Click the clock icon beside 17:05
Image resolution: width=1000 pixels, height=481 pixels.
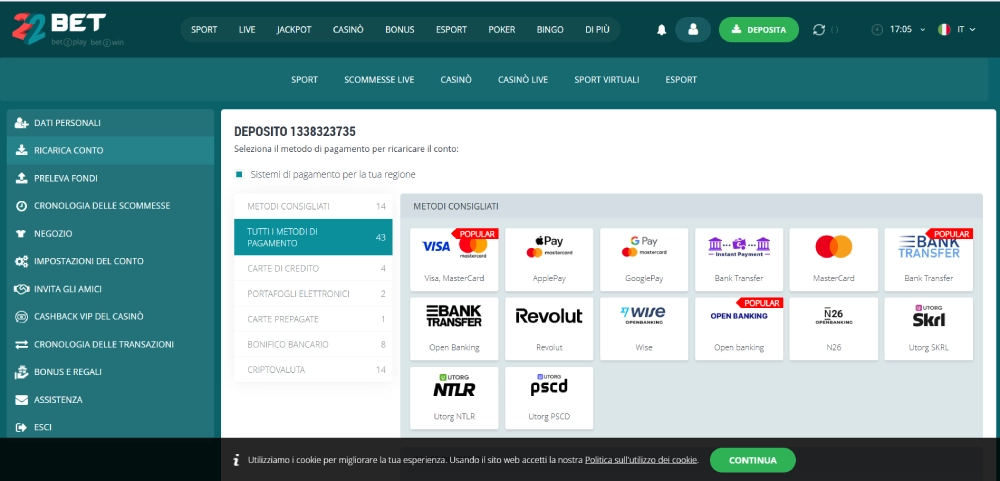pyautogui.click(x=878, y=30)
